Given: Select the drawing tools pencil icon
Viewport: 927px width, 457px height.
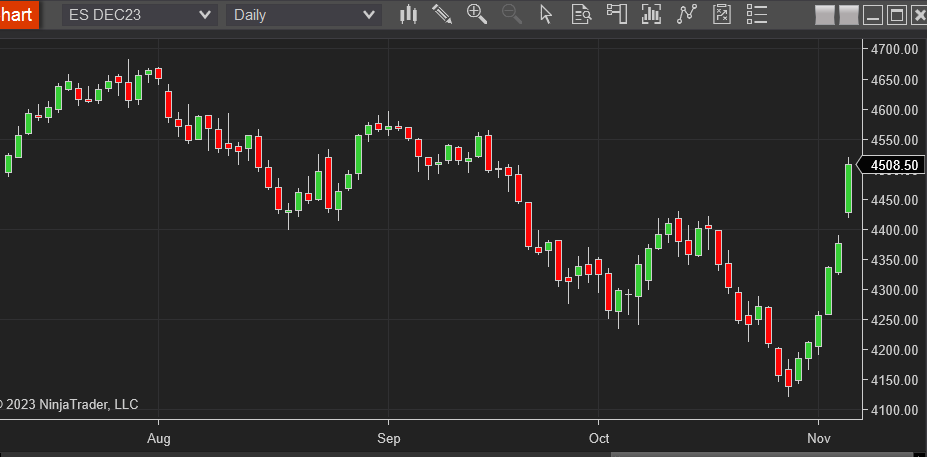Looking at the screenshot, I should [x=442, y=14].
